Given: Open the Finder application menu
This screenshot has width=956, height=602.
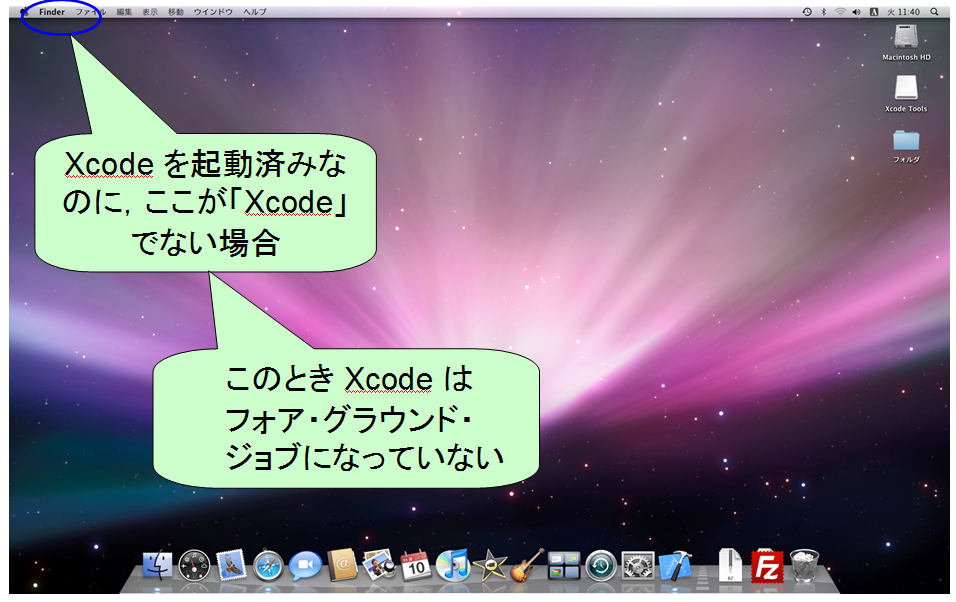Looking at the screenshot, I should 52,12.
